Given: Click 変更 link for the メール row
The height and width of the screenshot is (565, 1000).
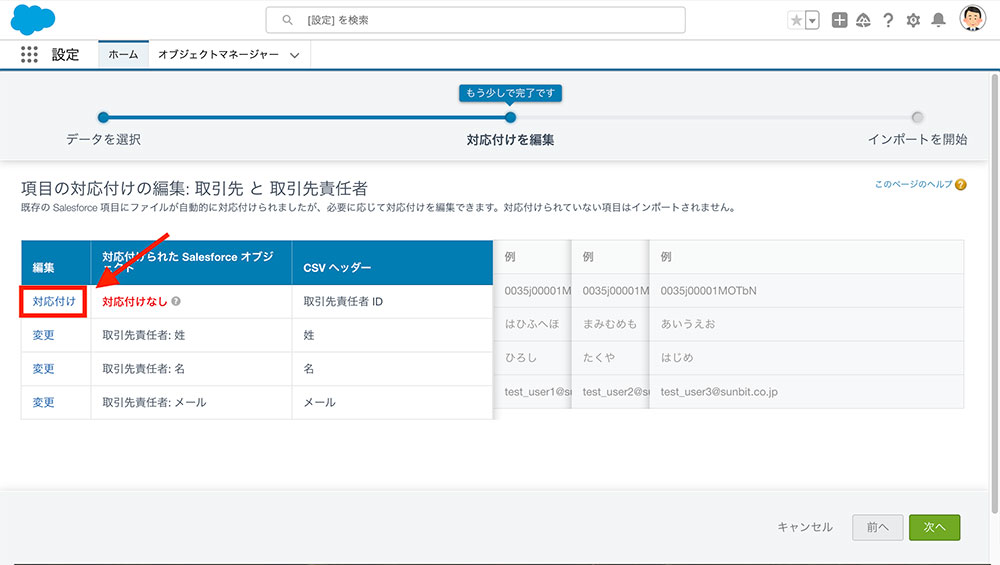Looking at the screenshot, I should 43,402.
